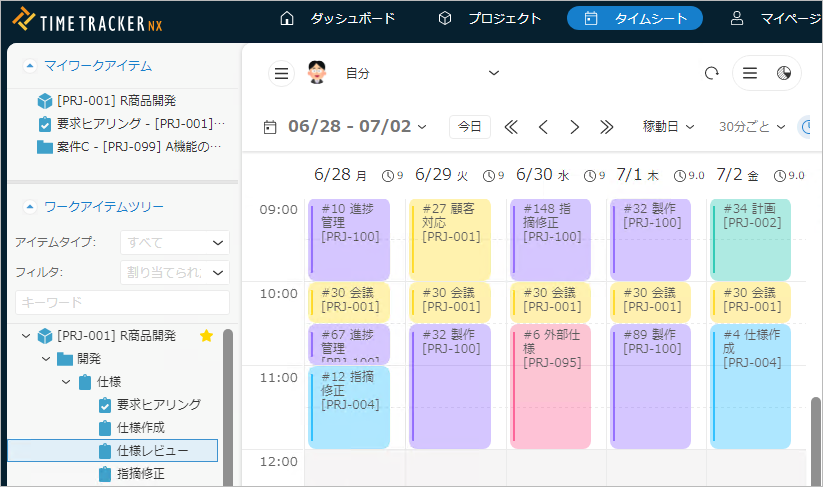This screenshot has width=823, height=487.
Task: Click the refresh icon in the timesheet toolbar
Action: point(712,73)
